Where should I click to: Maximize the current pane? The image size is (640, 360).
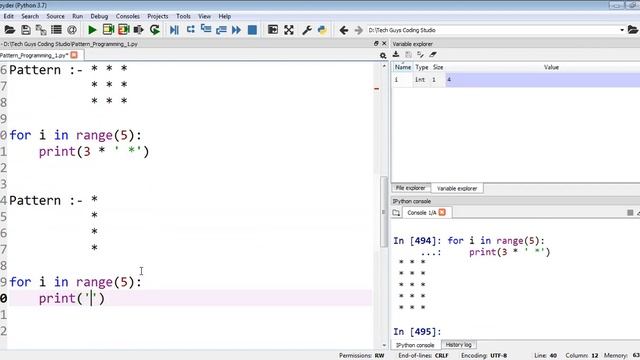coord(273,30)
